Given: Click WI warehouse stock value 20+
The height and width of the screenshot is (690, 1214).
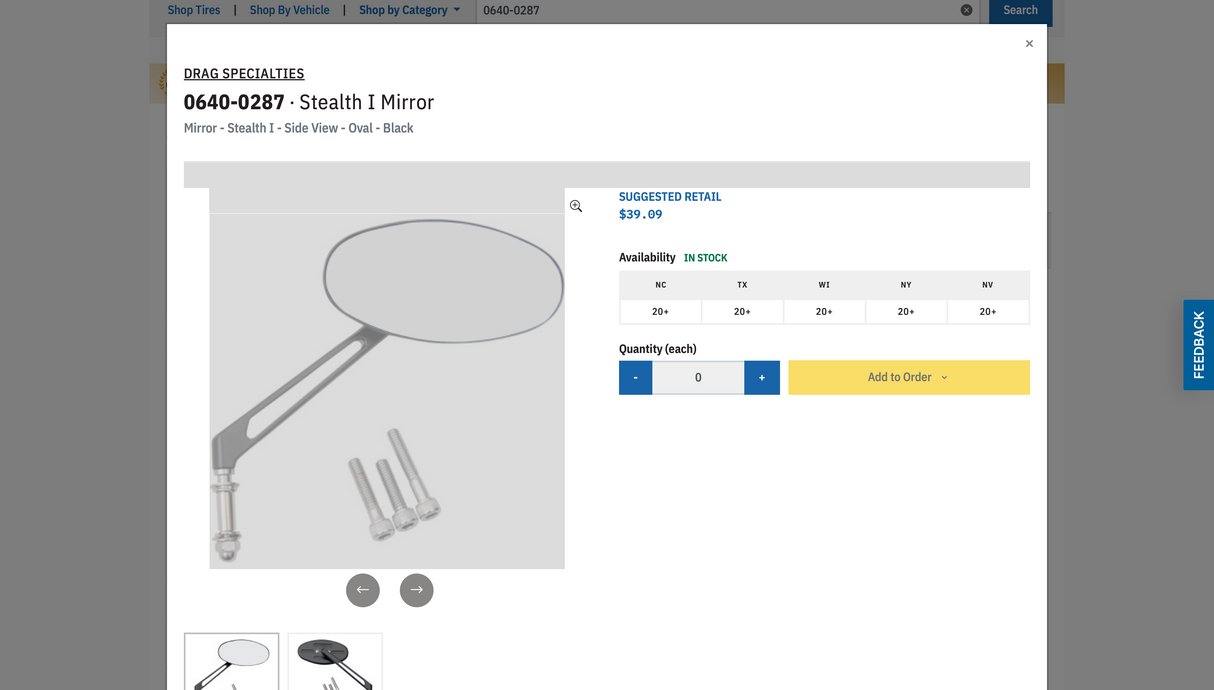Looking at the screenshot, I should pyautogui.click(x=824, y=312).
